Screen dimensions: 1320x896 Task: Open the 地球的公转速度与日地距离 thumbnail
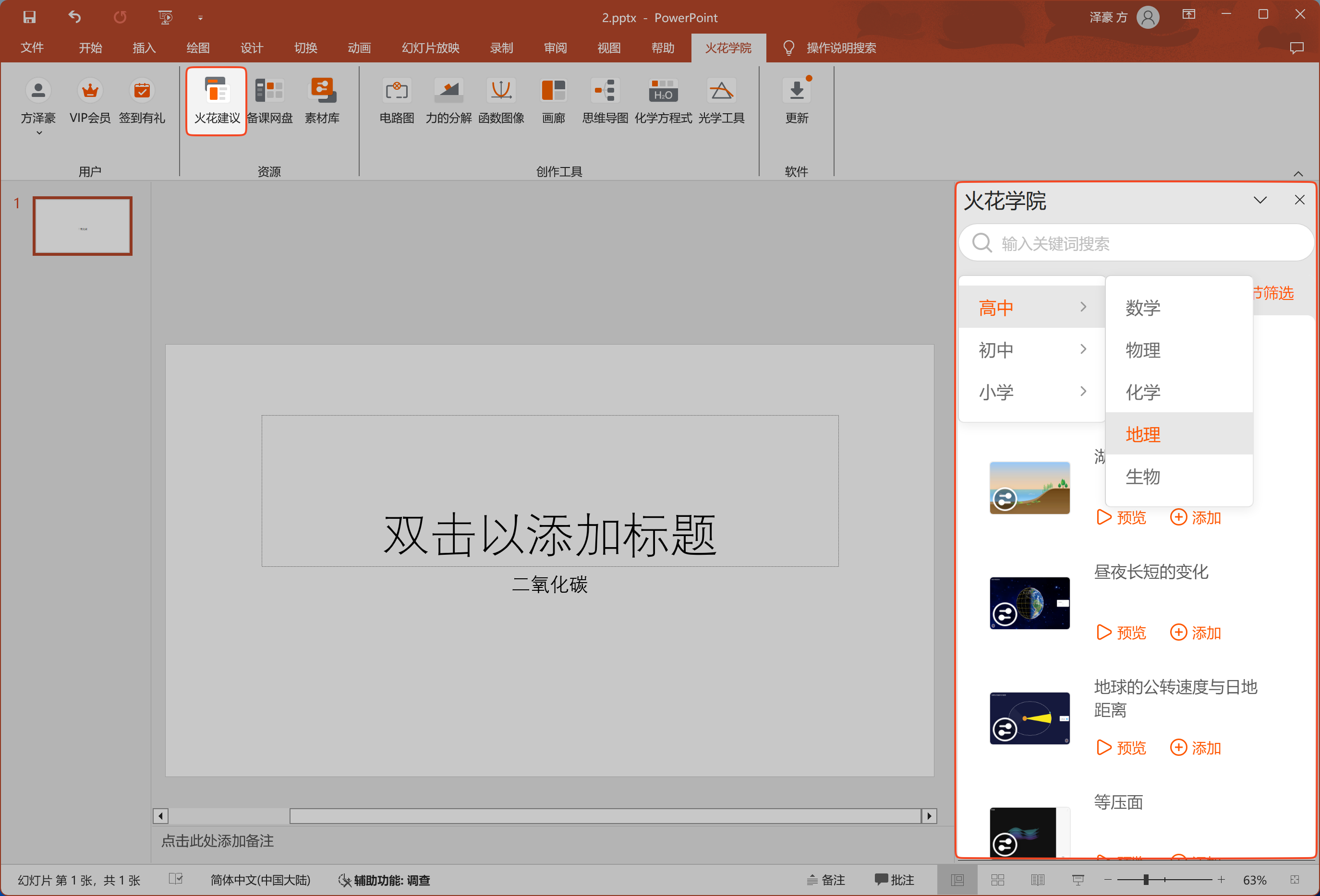tap(1029, 718)
